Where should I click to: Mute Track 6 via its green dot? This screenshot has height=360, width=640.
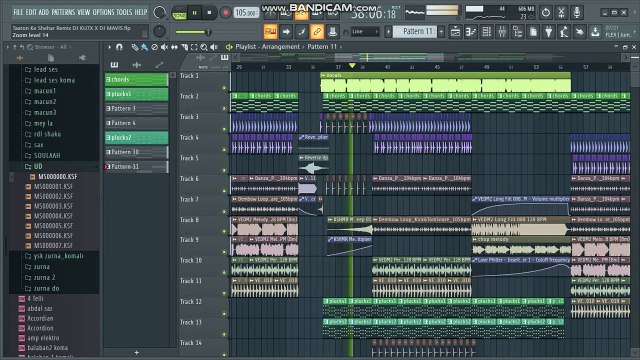tap(224, 191)
